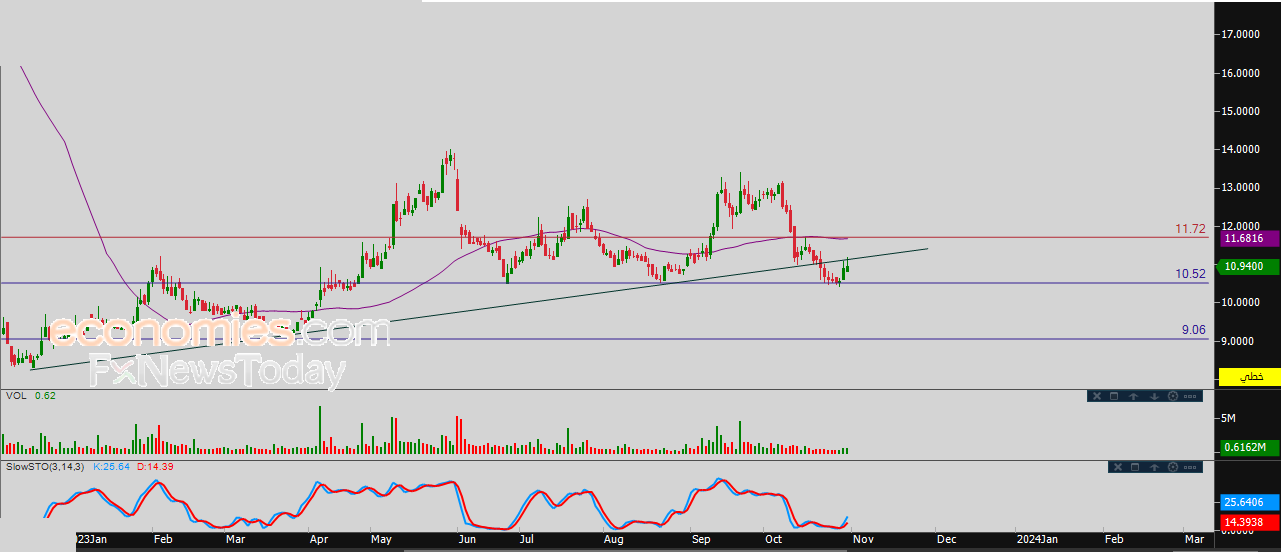1281x552 pixels.
Task: Click the 17.0000 price axis label
Action: pyautogui.click(x=1240, y=35)
